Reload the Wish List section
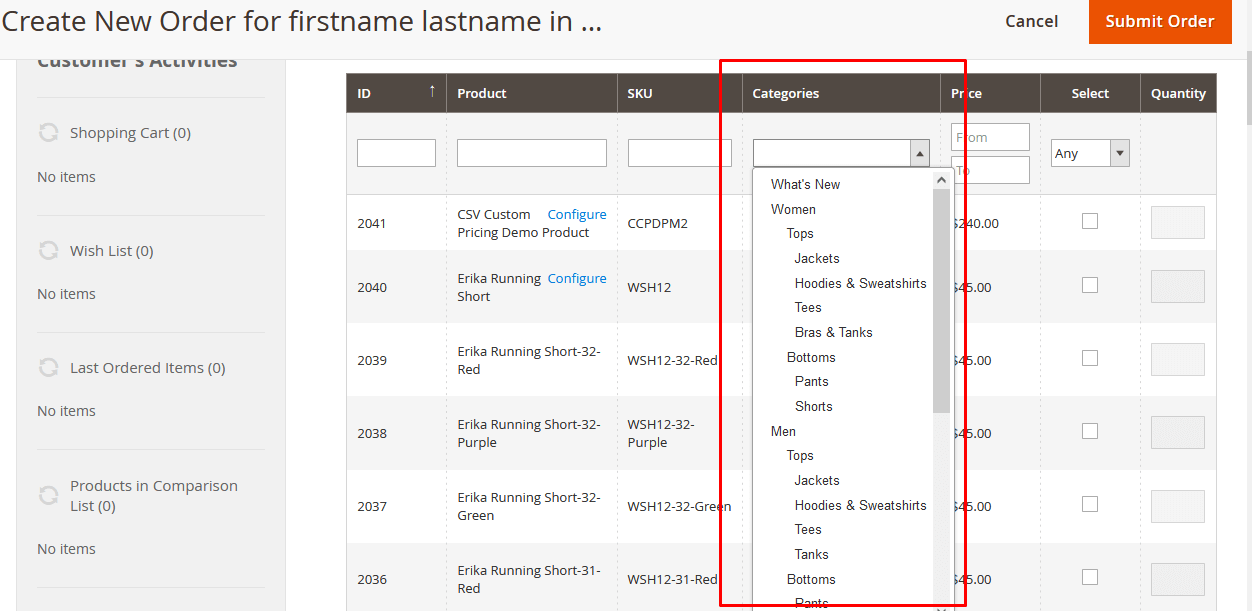1252x611 pixels. point(48,250)
